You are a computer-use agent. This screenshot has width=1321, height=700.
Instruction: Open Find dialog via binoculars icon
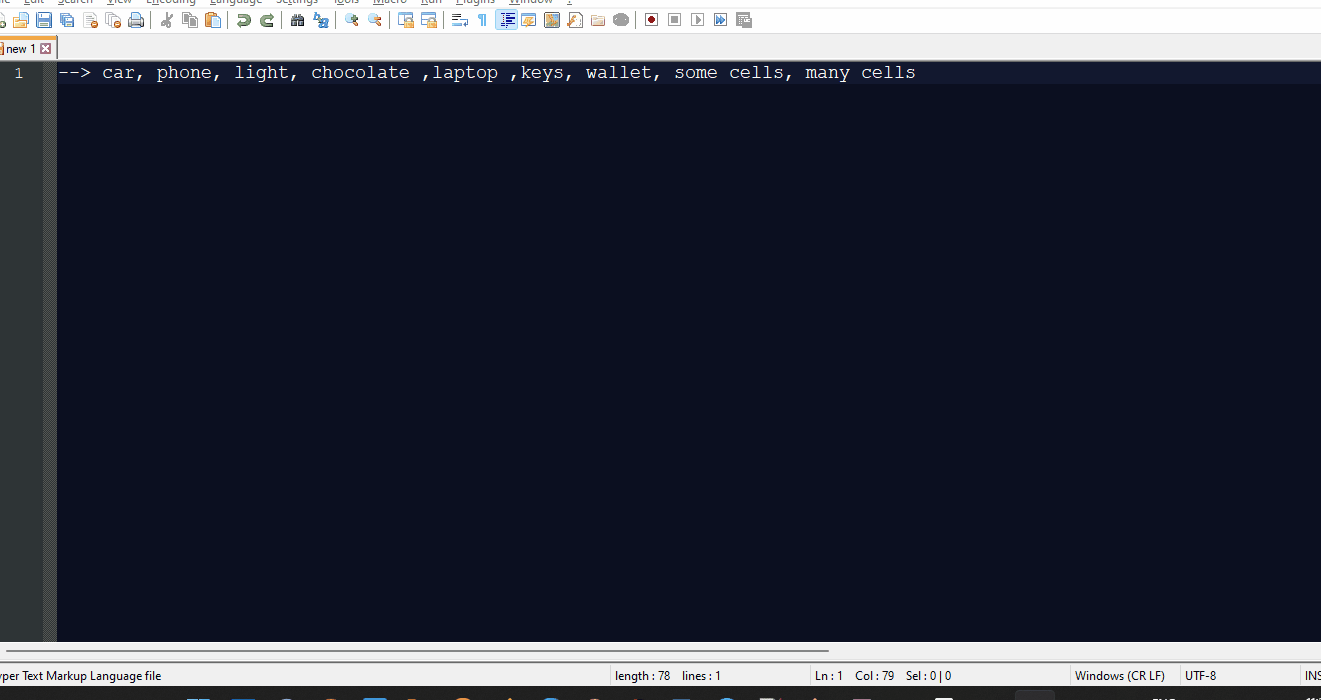point(297,20)
